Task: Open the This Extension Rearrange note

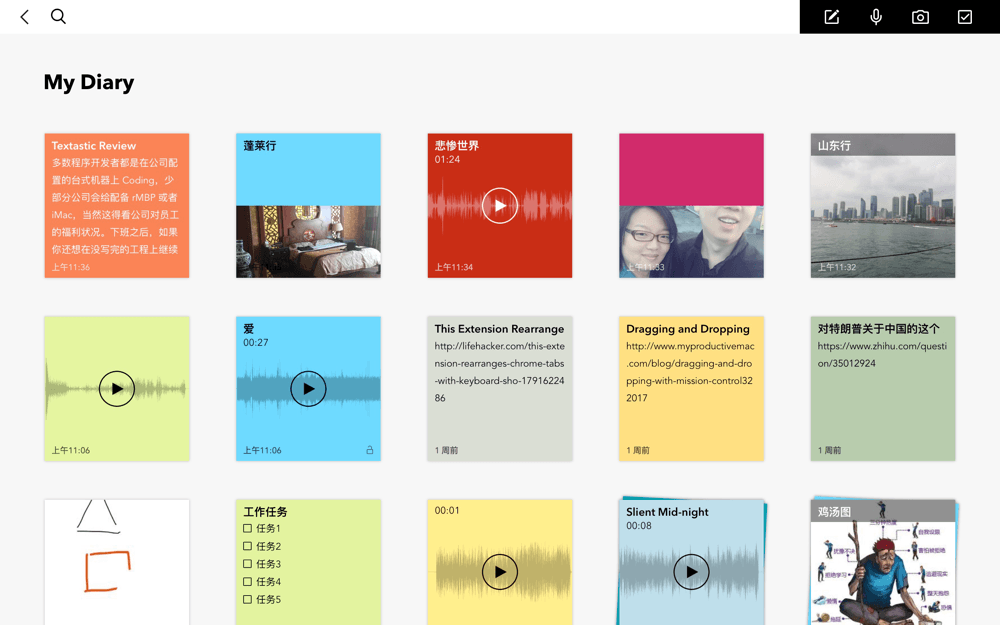Action: click(500, 389)
